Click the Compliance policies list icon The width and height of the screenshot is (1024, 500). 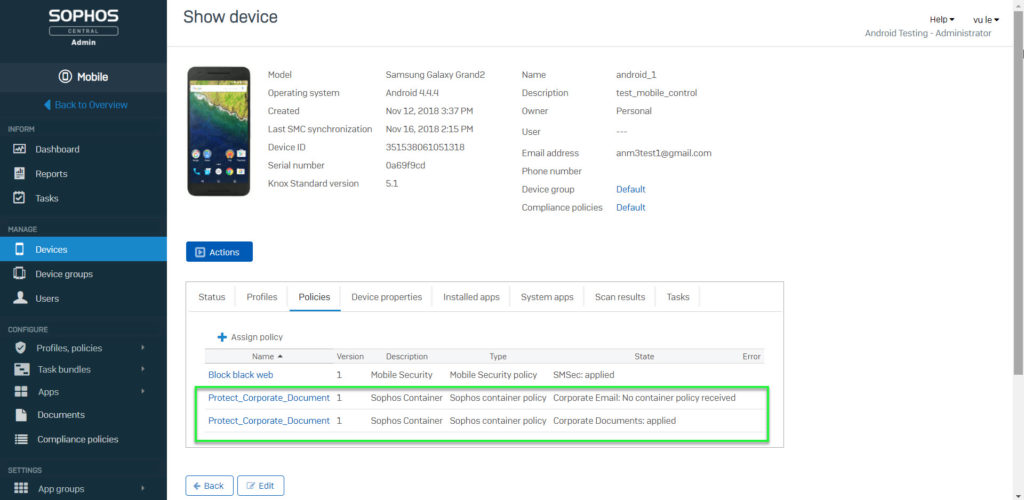(21, 439)
